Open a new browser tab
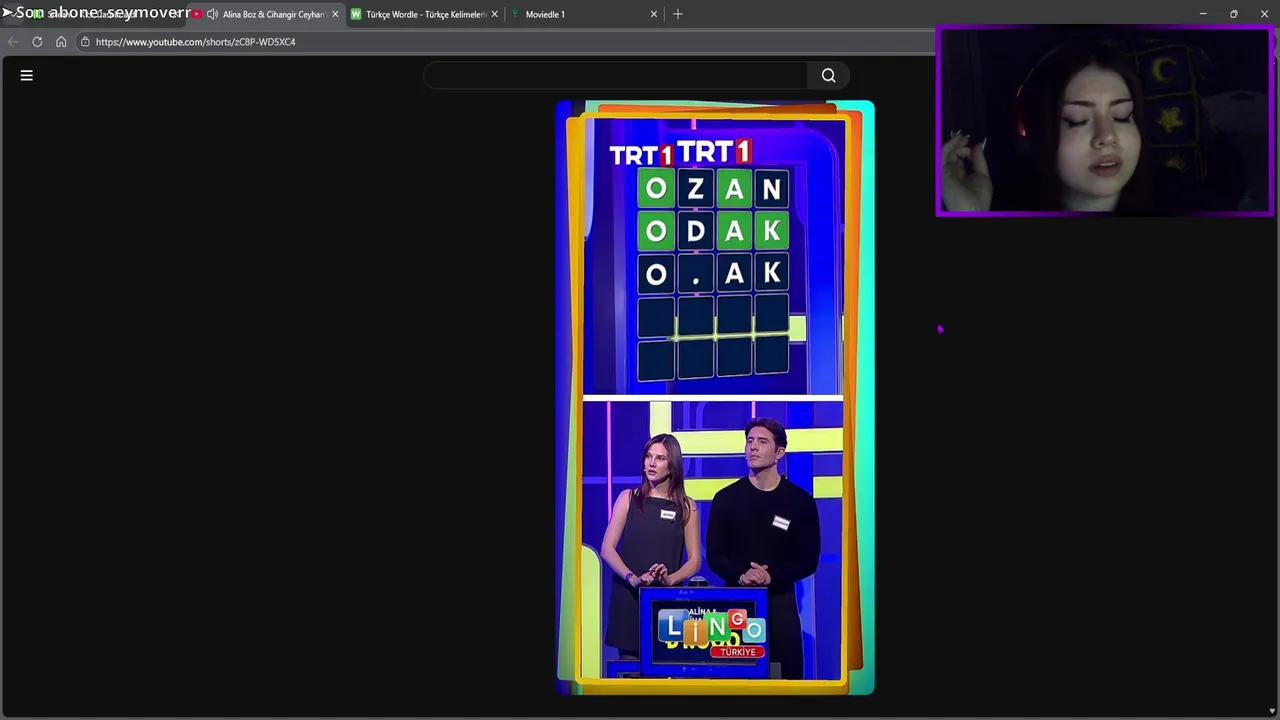This screenshot has width=1280, height=720. [x=678, y=14]
